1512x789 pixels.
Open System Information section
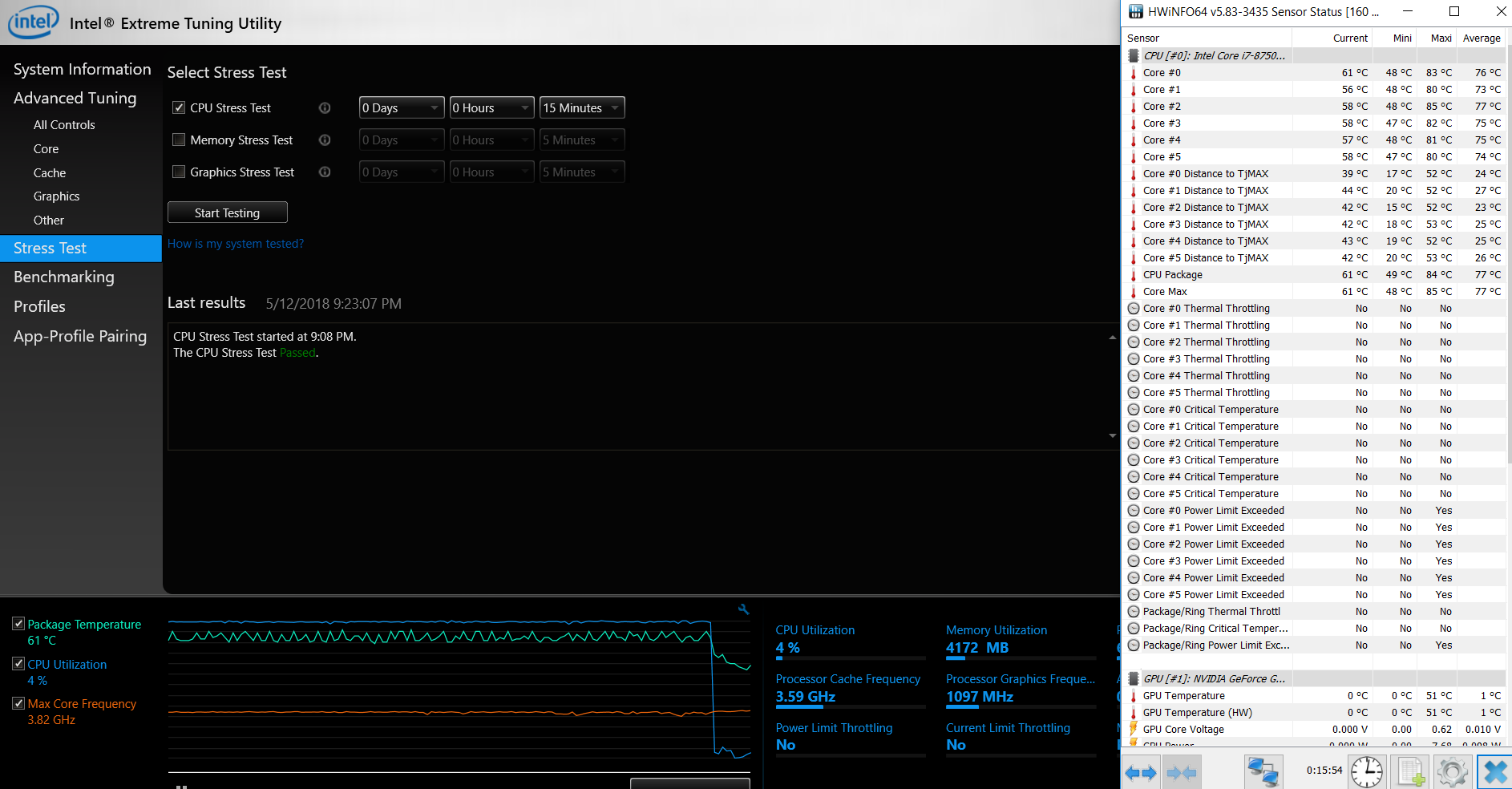pyautogui.click(x=82, y=69)
